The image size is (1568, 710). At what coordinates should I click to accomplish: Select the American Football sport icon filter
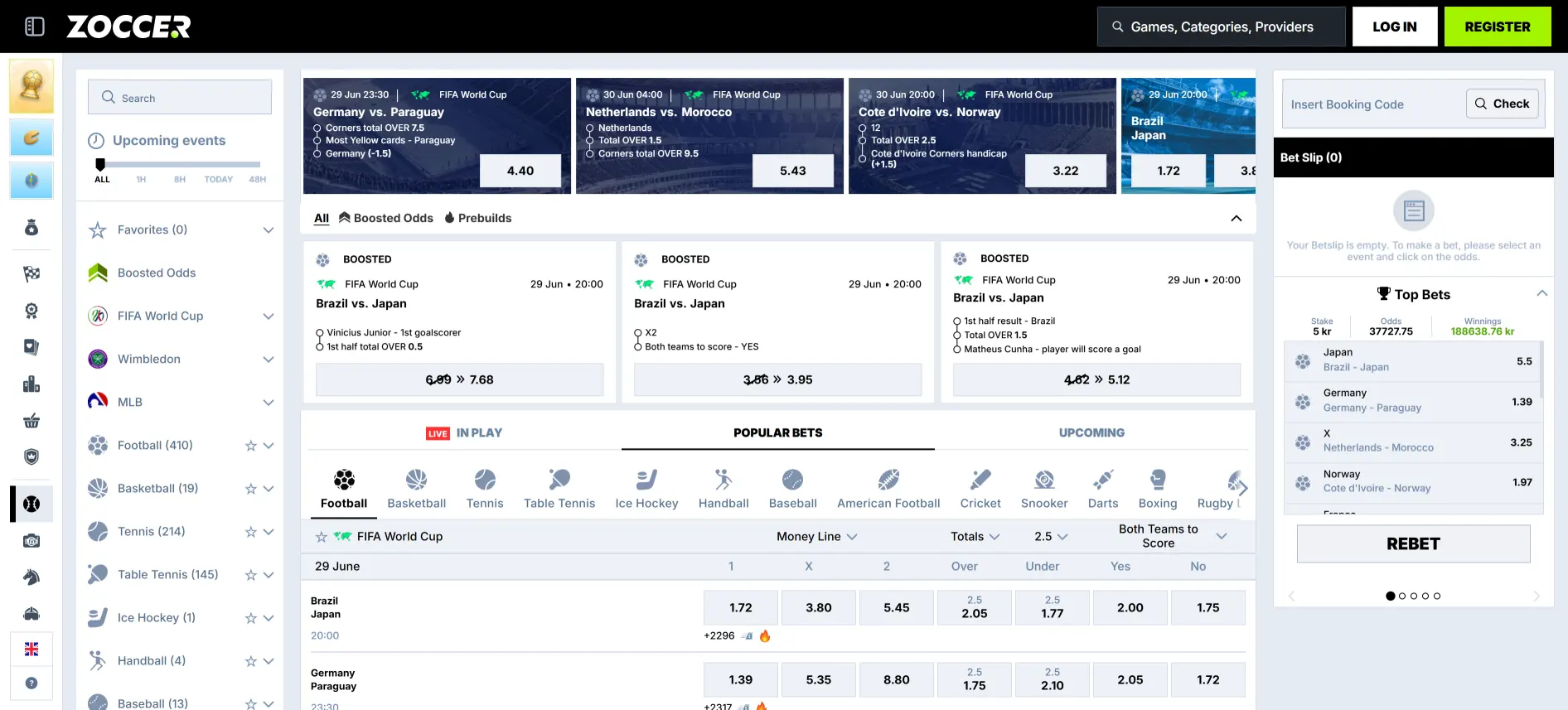[x=888, y=480]
